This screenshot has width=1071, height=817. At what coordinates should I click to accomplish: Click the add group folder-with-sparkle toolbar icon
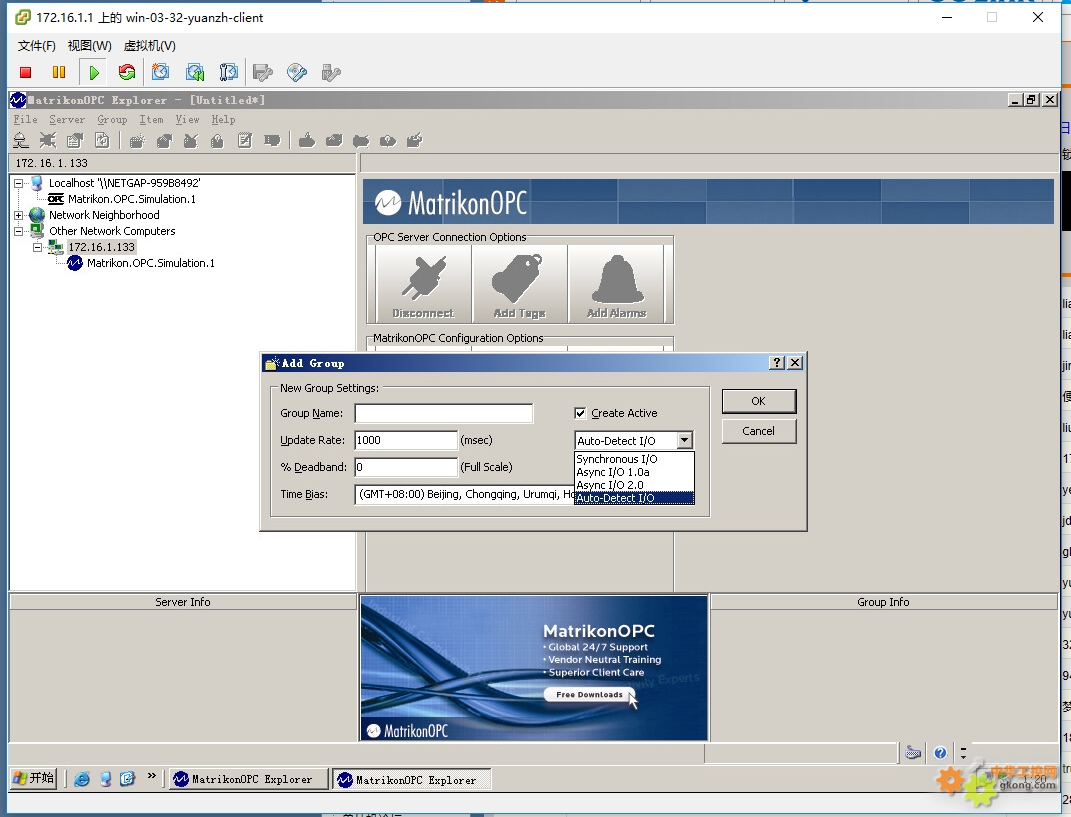[137, 141]
